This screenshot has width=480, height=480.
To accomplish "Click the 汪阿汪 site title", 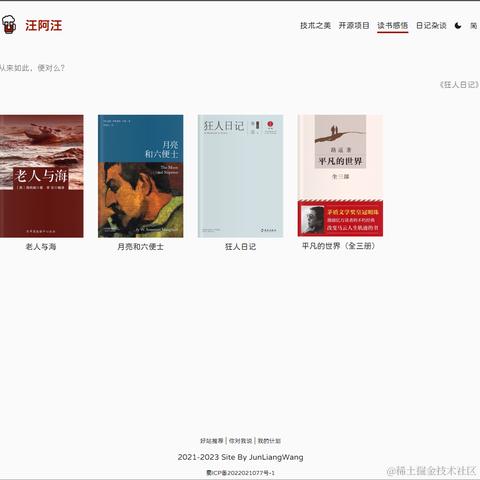I will (x=44, y=25).
